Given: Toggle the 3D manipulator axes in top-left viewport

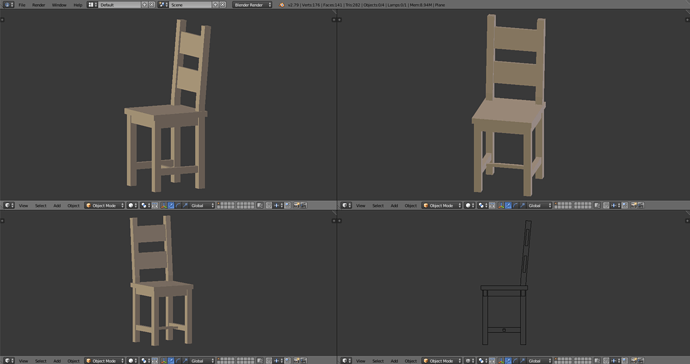Looking at the screenshot, I should pos(163,205).
